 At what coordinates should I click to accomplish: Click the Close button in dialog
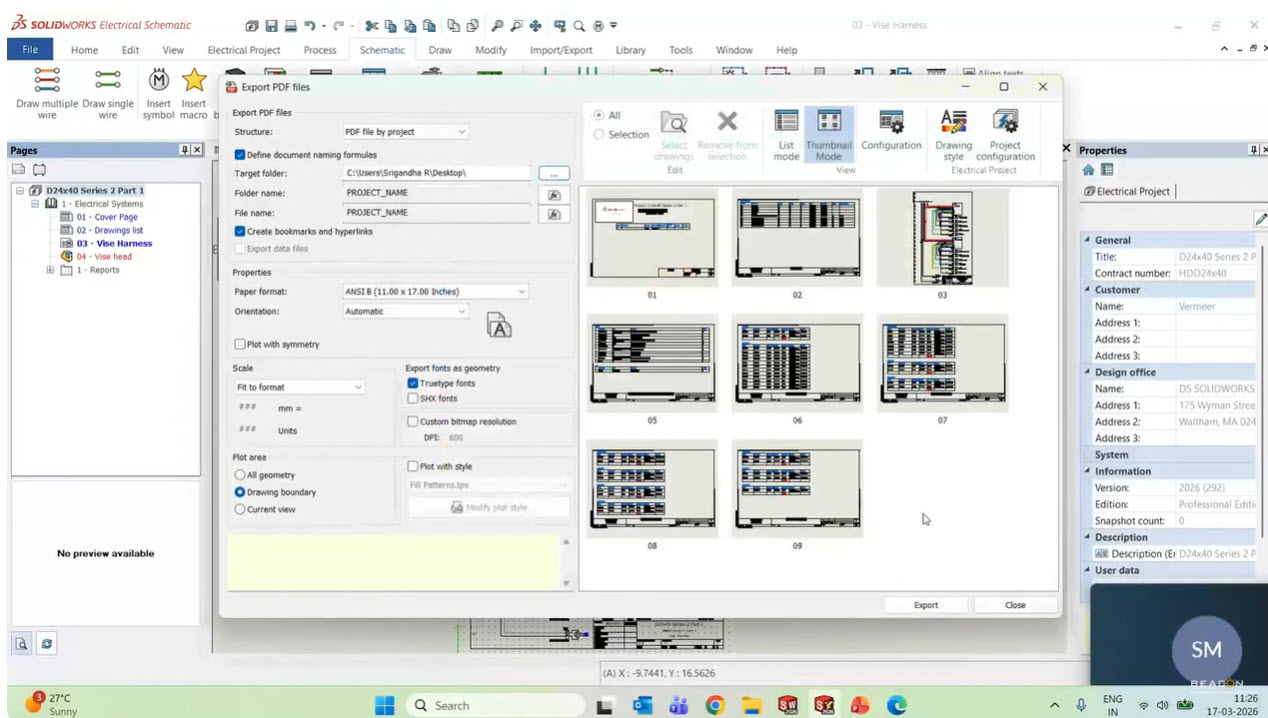(x=1015, y=605)
